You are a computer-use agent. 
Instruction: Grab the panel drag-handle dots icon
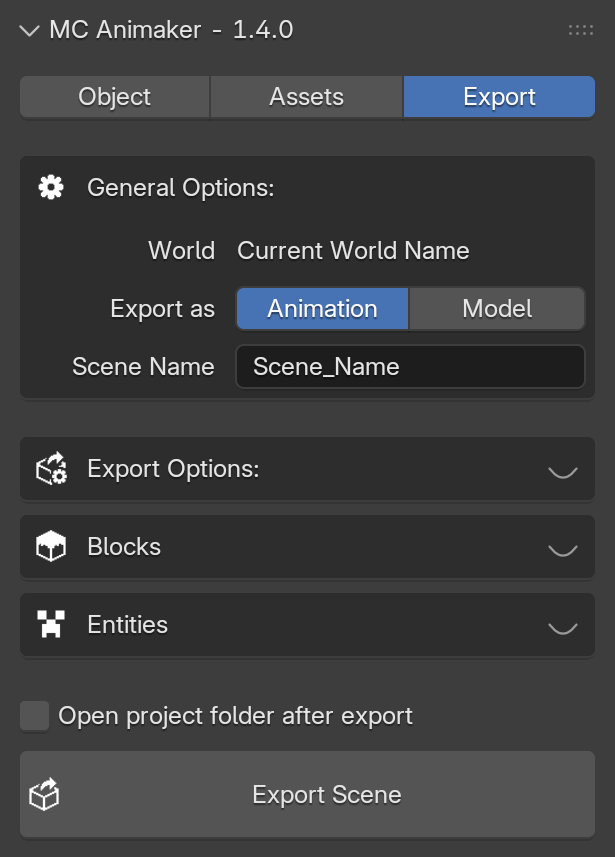coord(581,30)
